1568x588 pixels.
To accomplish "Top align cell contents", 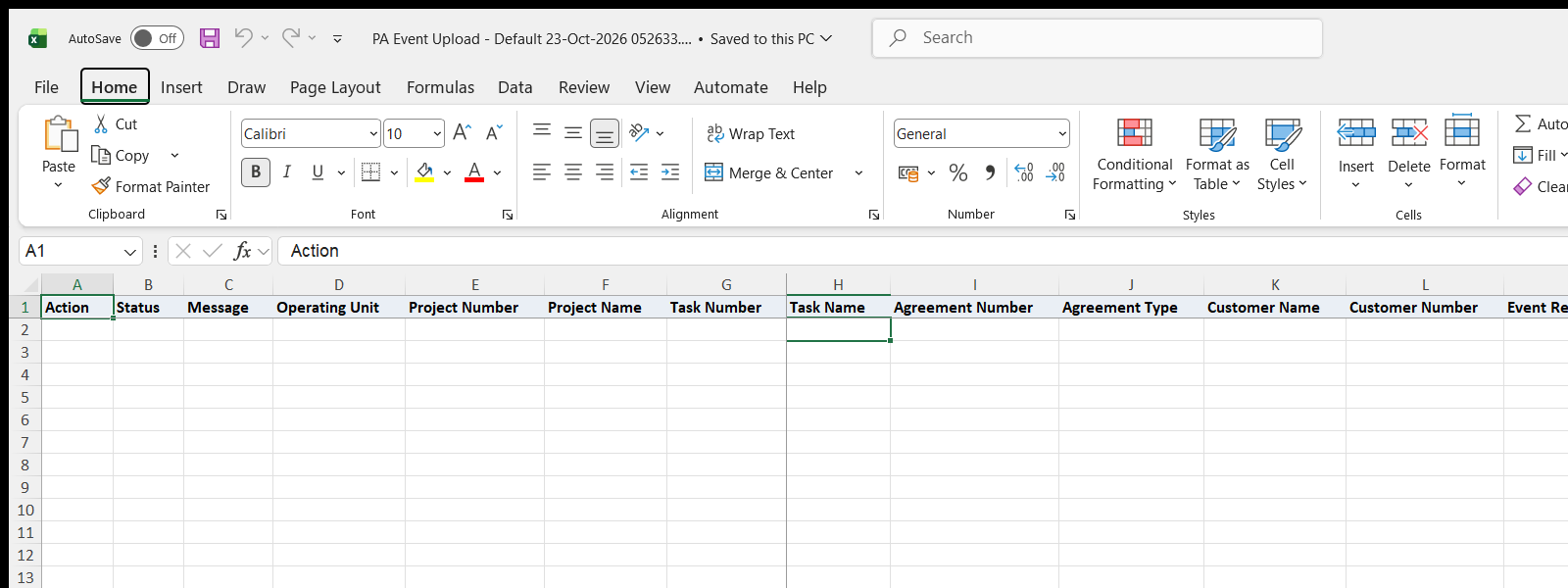I will coord(542,132).
